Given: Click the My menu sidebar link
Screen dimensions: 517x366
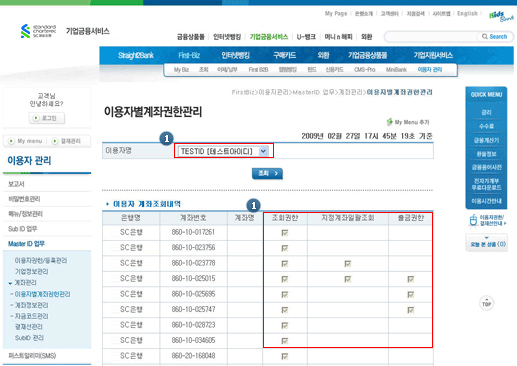Looking at the screenshot, I should [x=30, y=141].
